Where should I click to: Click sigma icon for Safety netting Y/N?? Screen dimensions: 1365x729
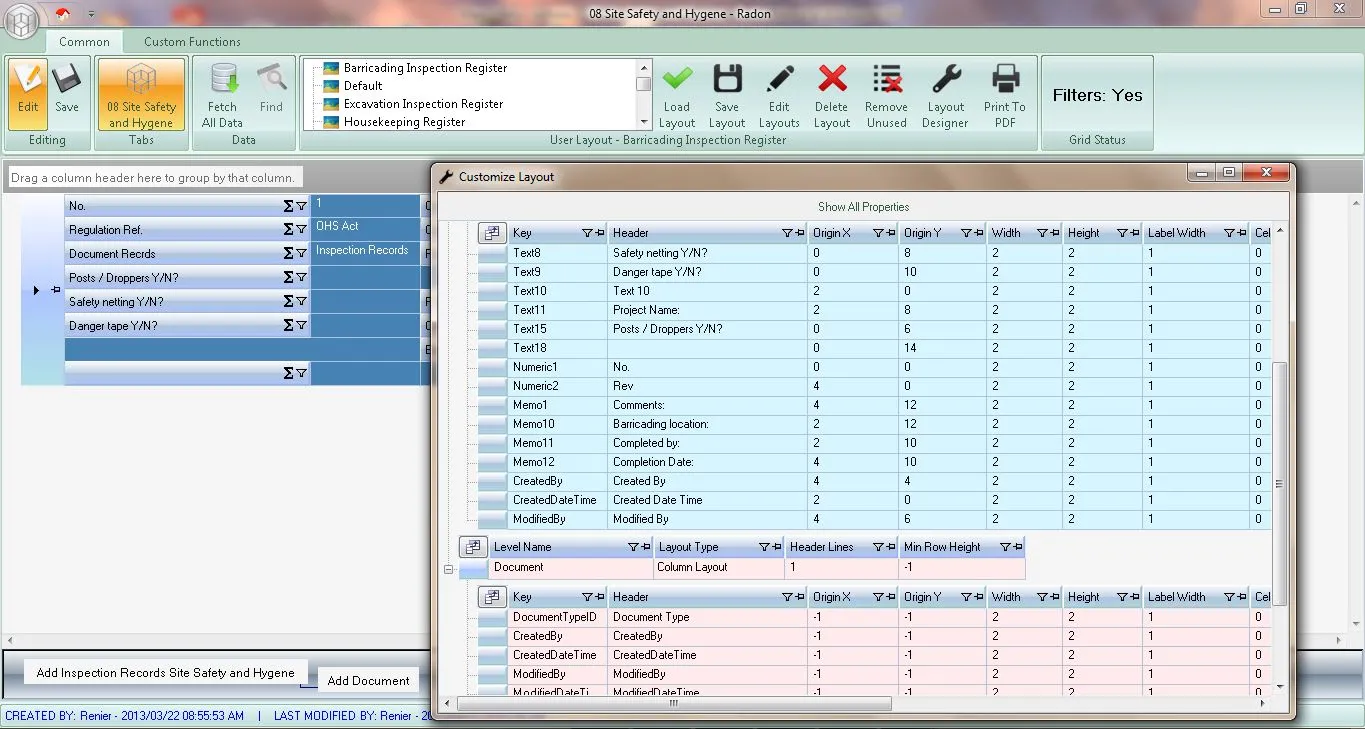pyautogui.click(x=288, y=302)
